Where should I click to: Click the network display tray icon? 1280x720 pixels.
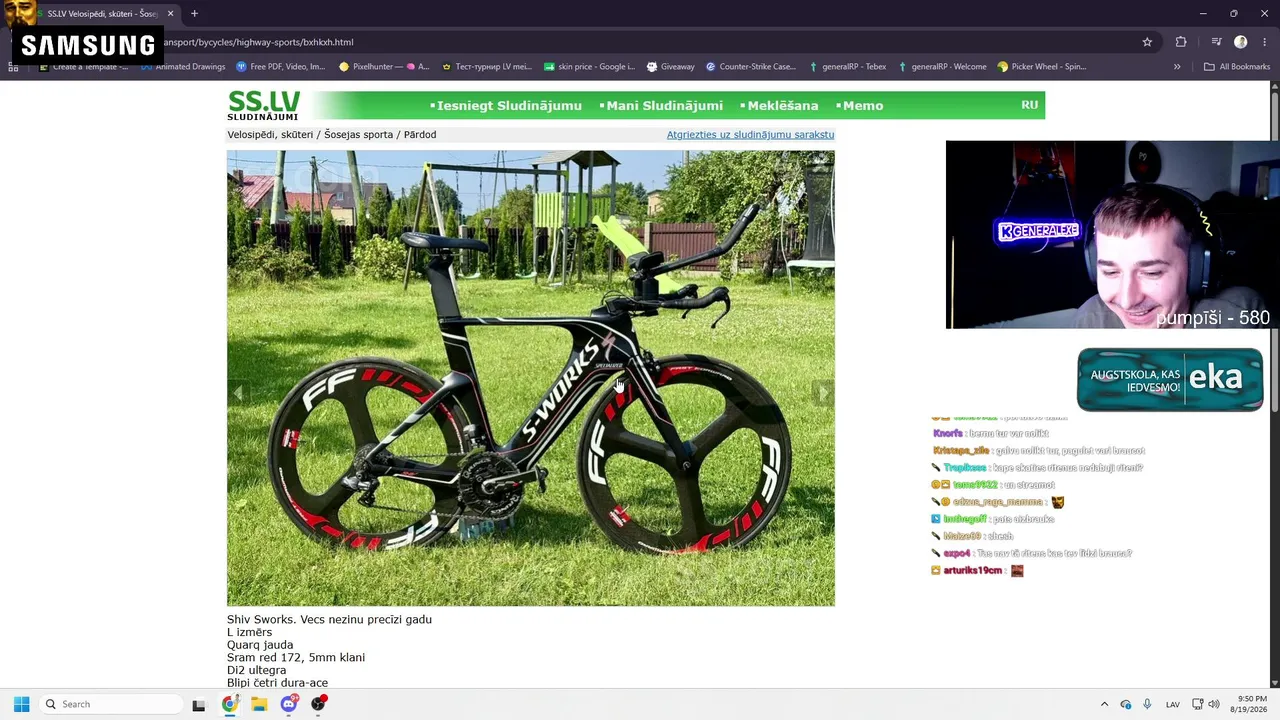click(x=1197, y=704)
